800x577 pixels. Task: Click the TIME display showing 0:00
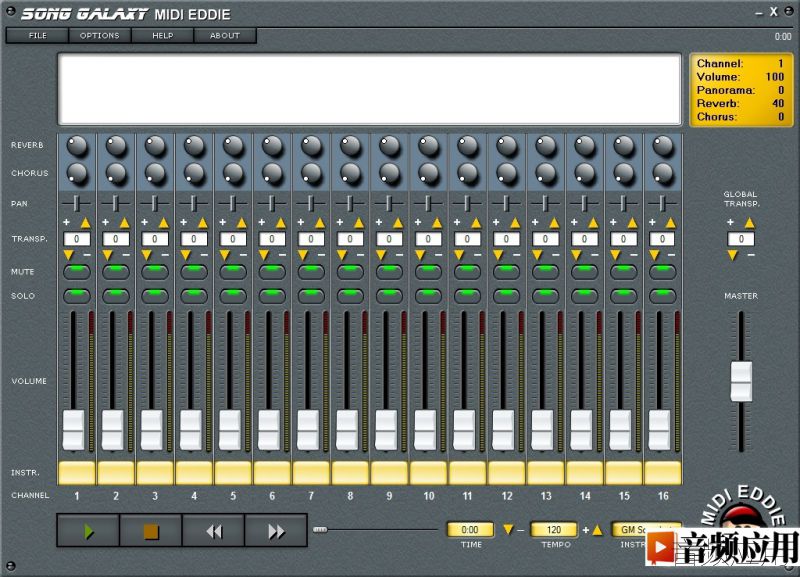[x=470, y=530]
